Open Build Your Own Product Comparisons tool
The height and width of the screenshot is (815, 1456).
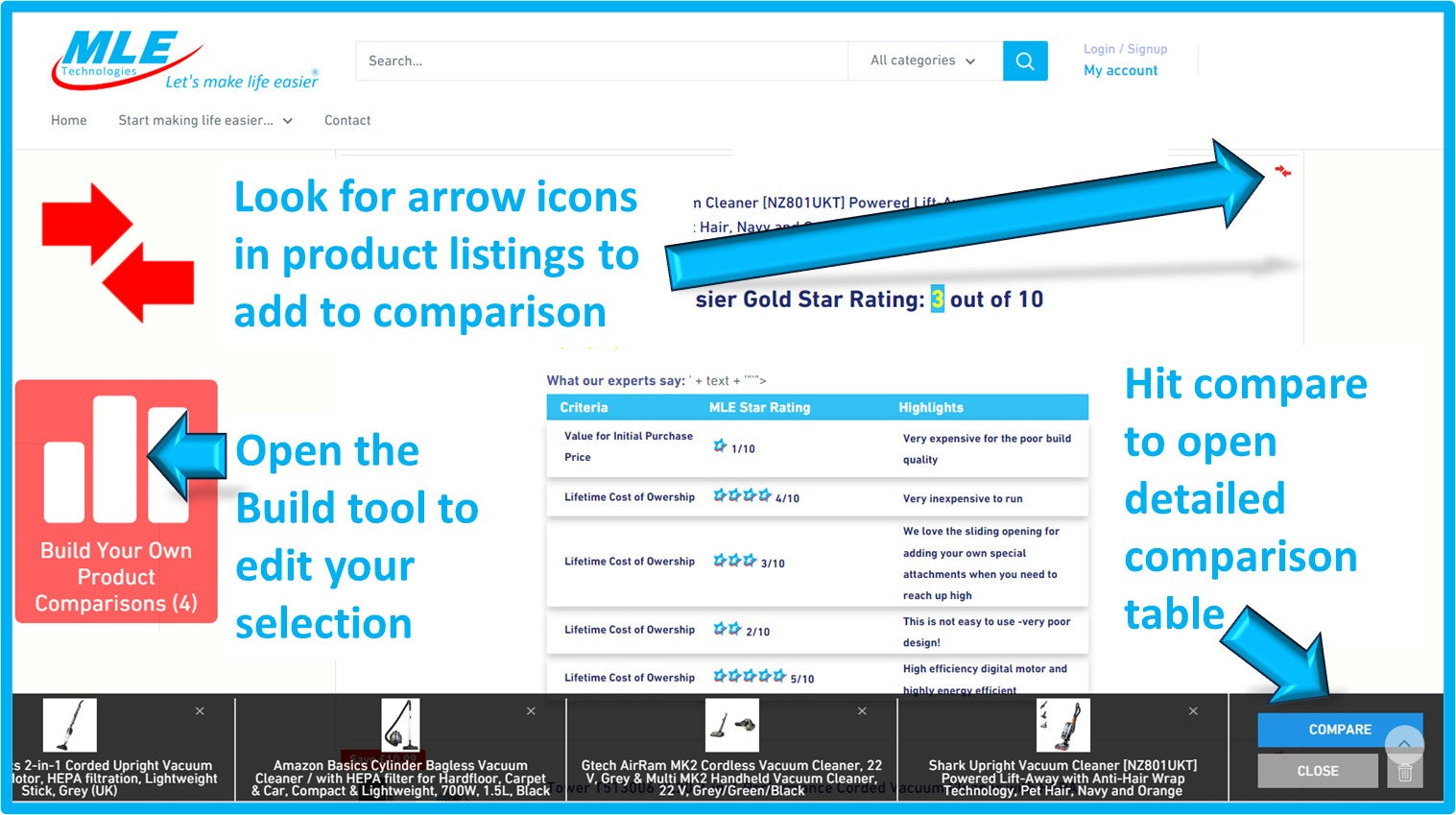coord(116,501)
